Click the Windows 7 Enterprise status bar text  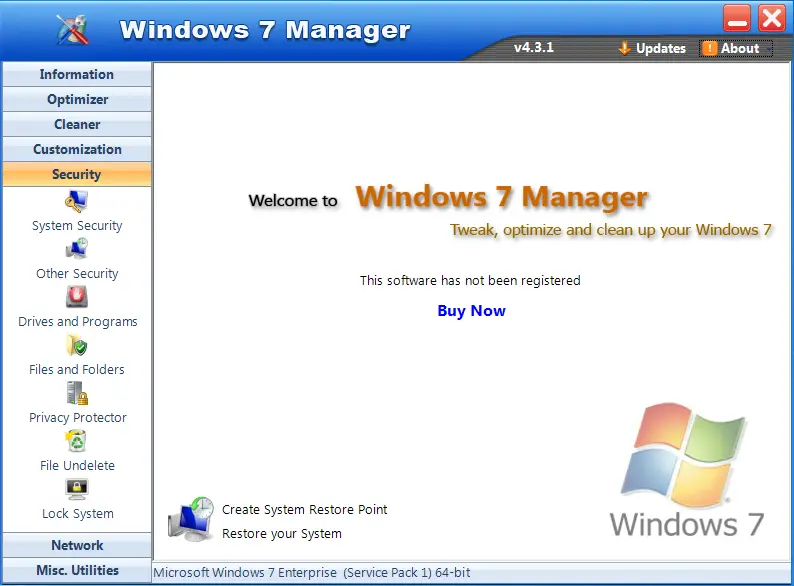coord(311,573)
